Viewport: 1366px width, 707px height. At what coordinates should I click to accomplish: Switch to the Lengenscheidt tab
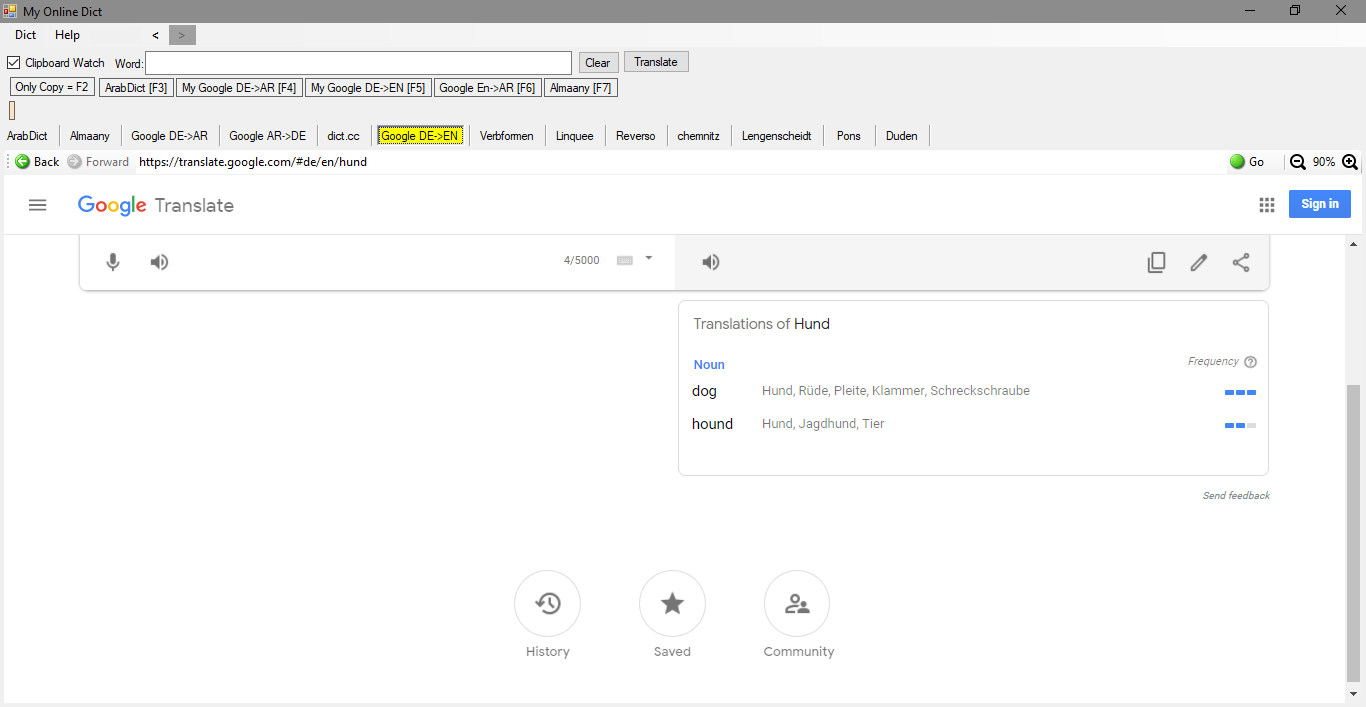[x=776, y=136]
